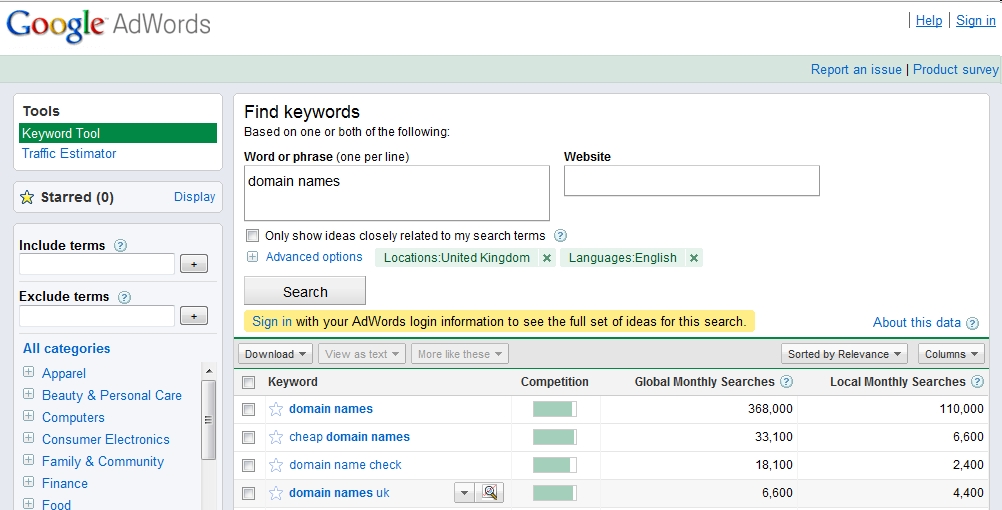Open the Download dropdown
This screenshot has width=1002, height=510.
[x=275, y=353]
